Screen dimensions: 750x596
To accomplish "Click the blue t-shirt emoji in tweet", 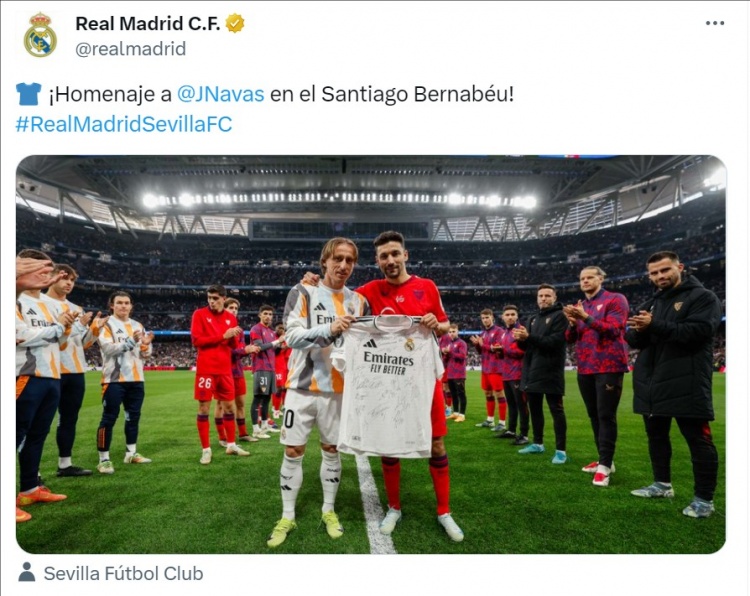I will click(28, 94).
